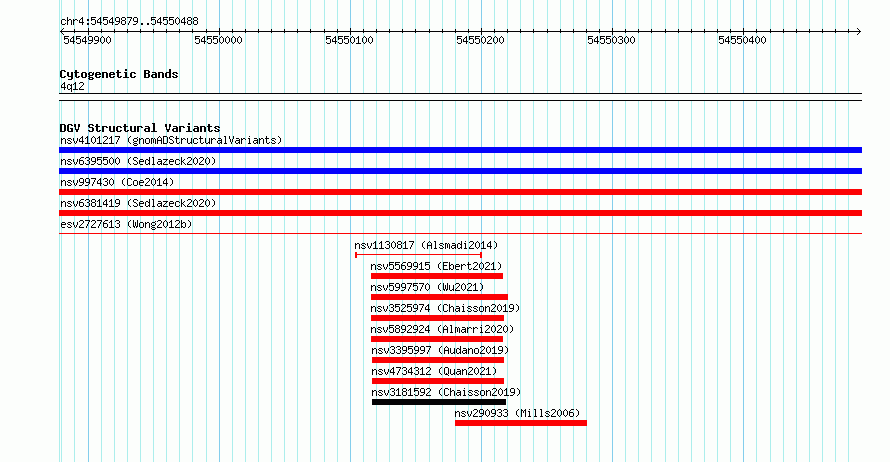The image size is (890, 462).
Task: Open nsv997430 (Coe2014) variant label
Action: [117, 182]
